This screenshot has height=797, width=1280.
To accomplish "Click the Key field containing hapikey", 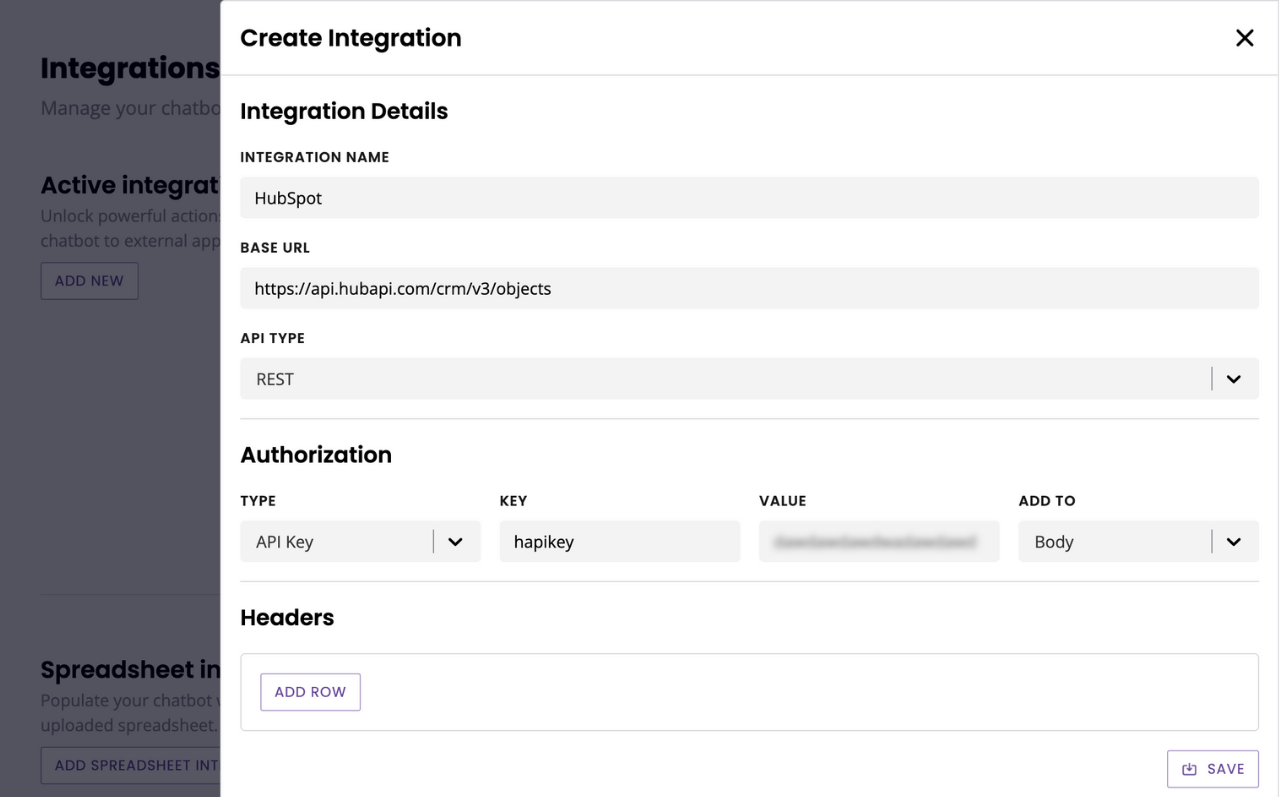I will (620, 542).
